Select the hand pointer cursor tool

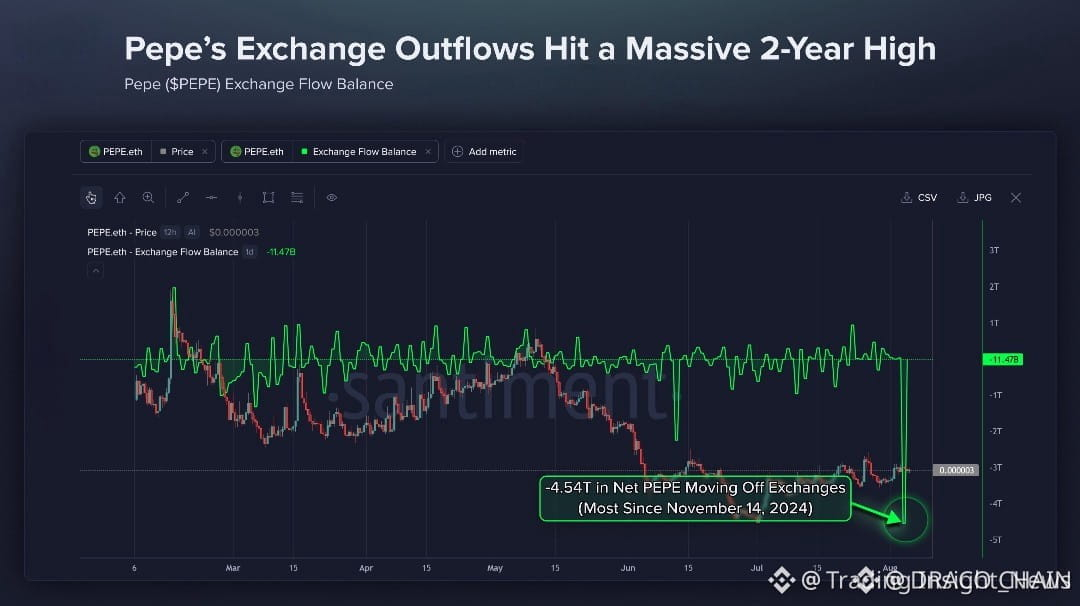click(x=91, y=198)
